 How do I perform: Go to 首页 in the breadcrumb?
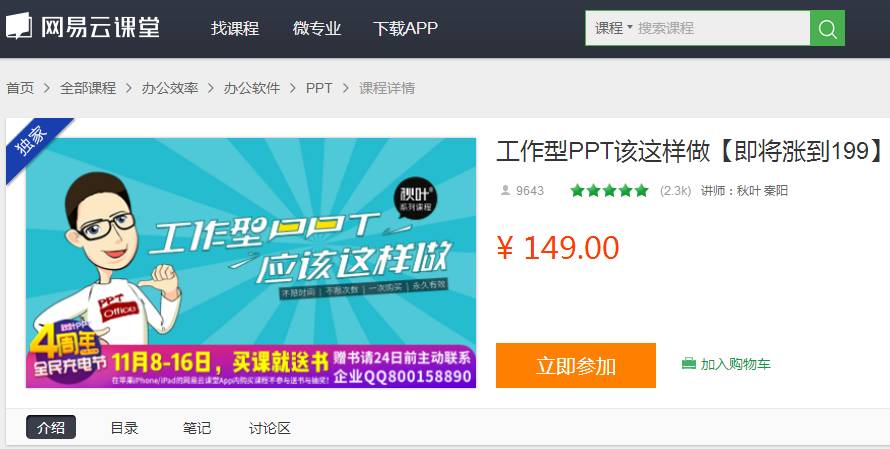tap(20, 88)
